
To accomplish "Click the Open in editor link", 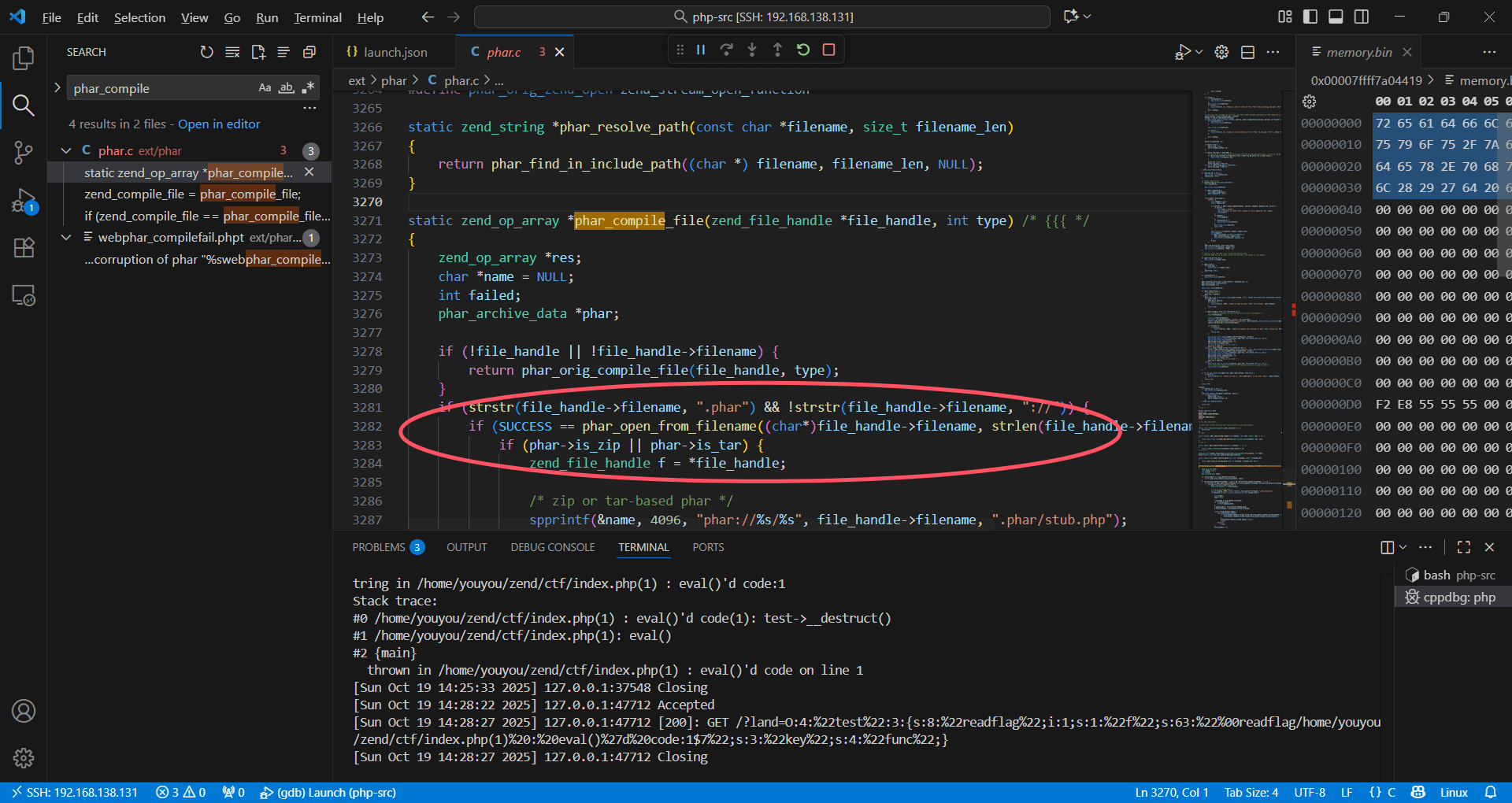I will click(x=219, y=124).
